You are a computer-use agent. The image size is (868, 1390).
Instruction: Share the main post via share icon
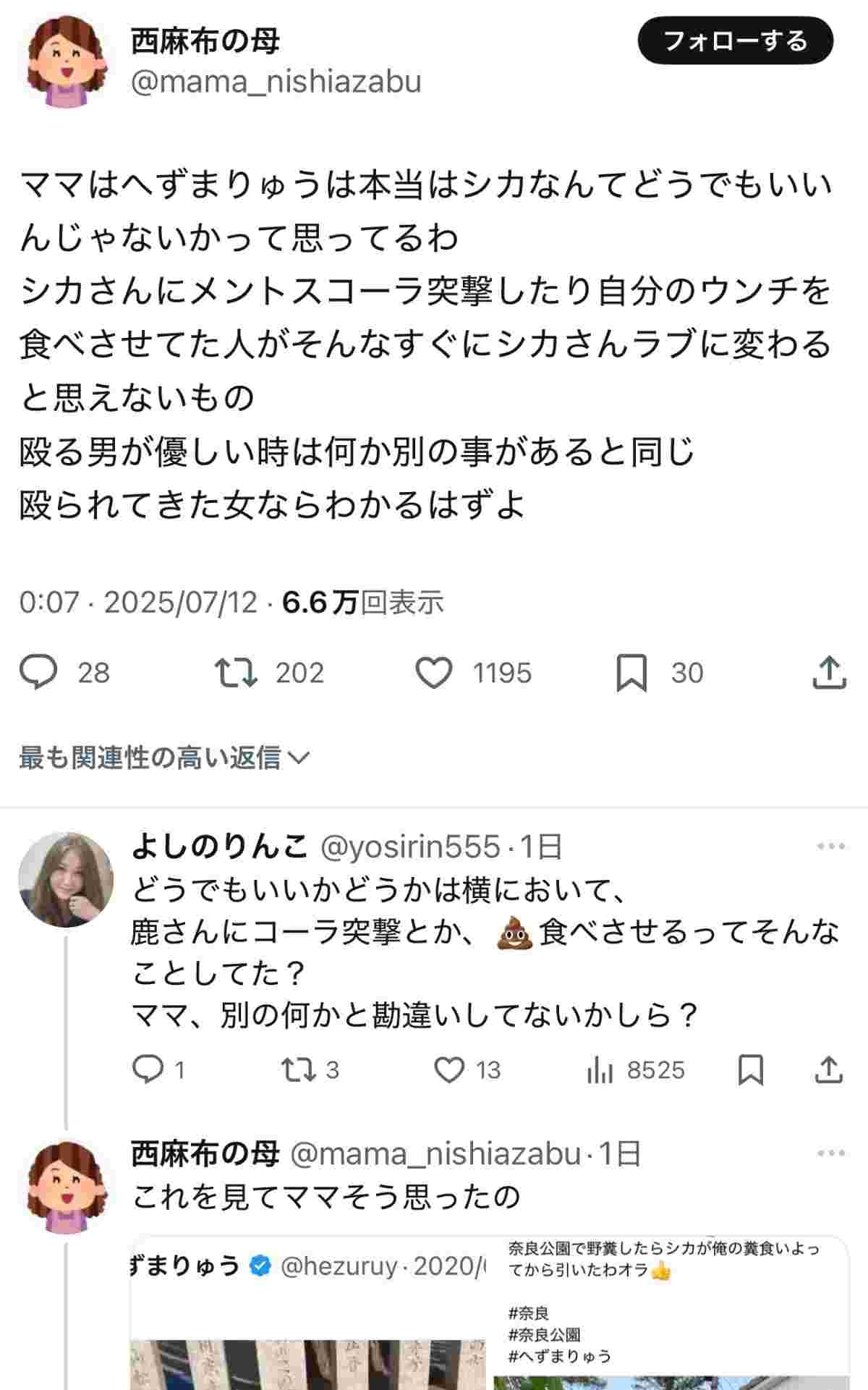[829, 673]
